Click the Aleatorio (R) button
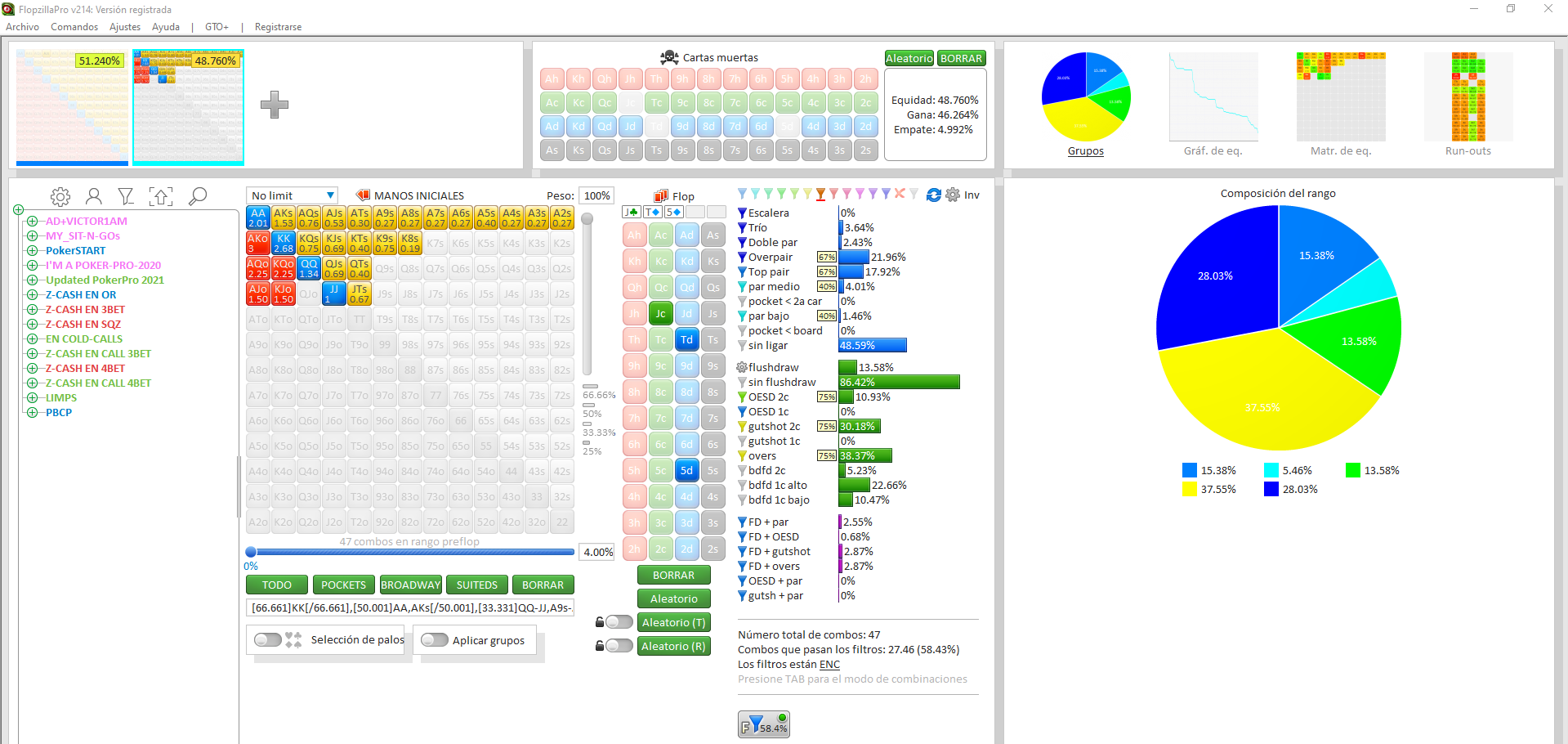 coord(673,646)
